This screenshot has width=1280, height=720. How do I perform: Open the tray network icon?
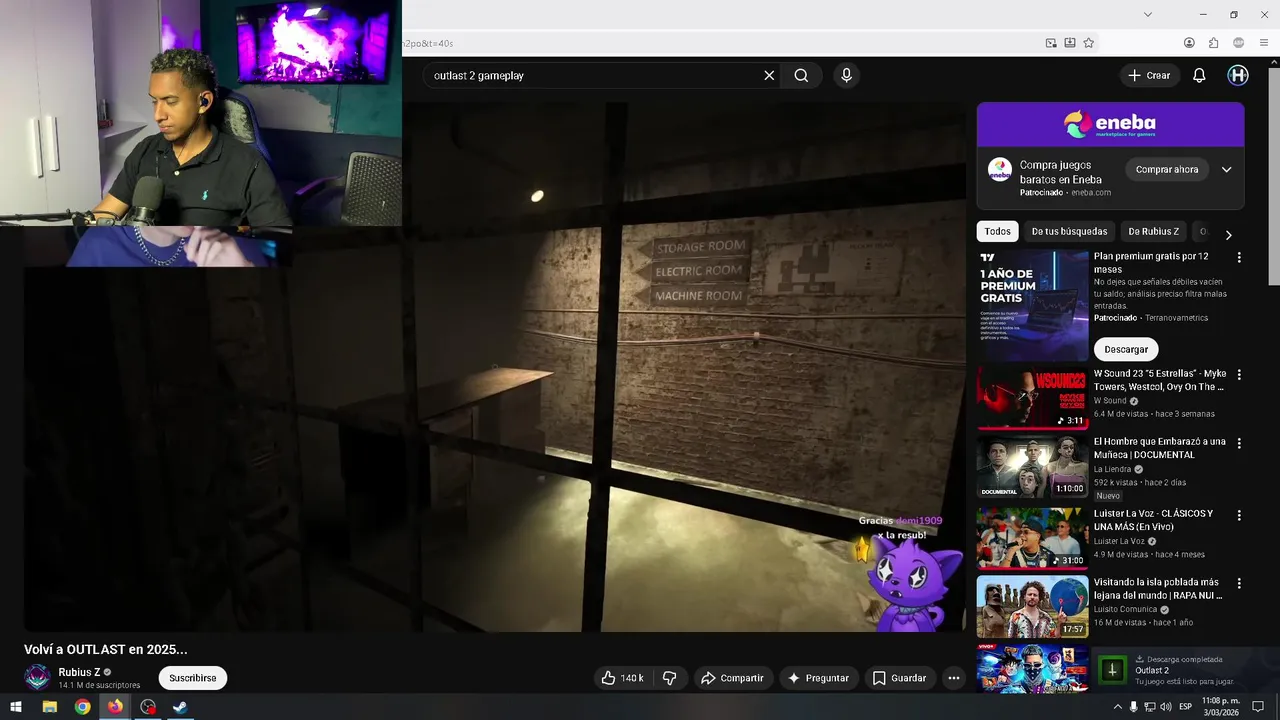tap(1150, 707)
